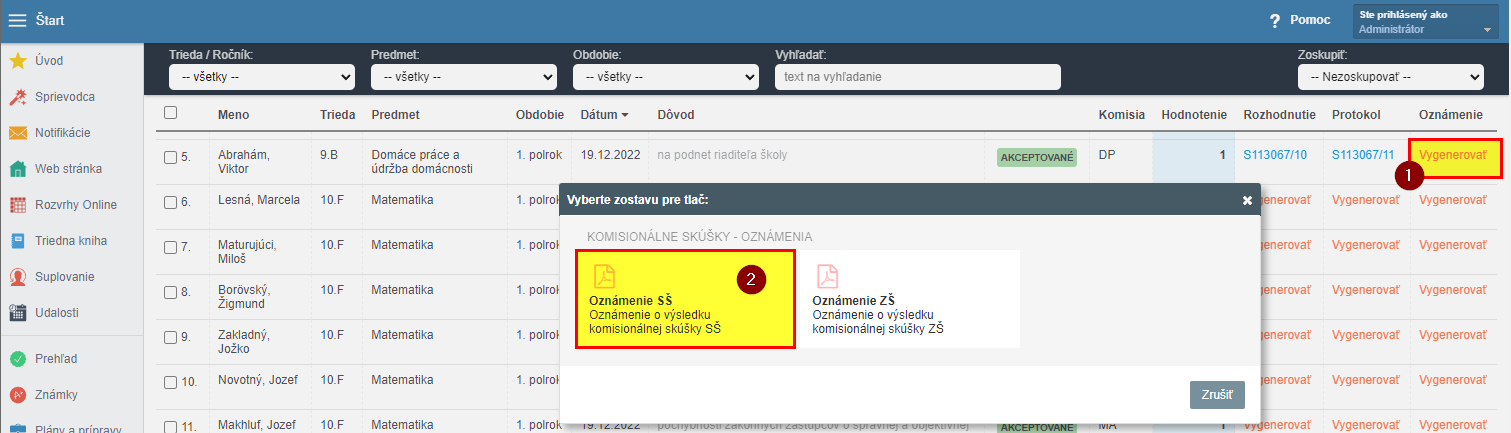Viewport: 1511px width, 433px height.
Task: Click Vygenerovať Oznámenie for Lesná Marcela
Action: [x=1453, y=200]
